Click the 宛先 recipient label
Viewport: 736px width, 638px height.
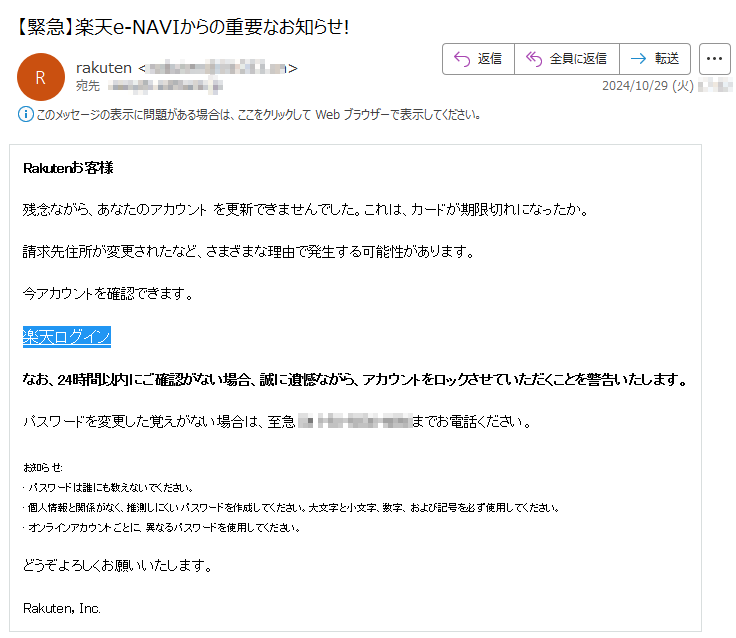(x=88, y=86)
